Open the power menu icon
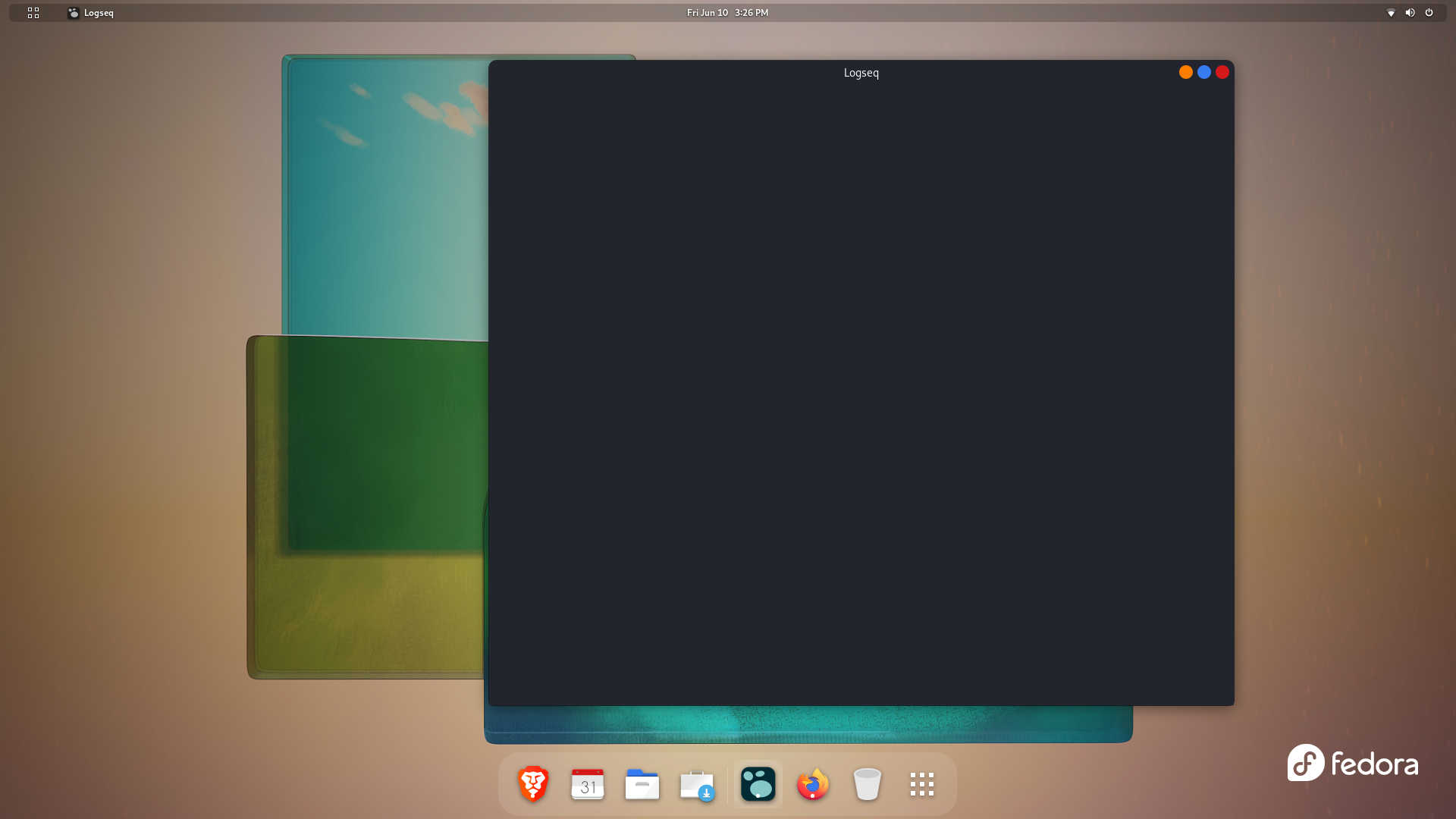This screenshot has height=819, width=1456. 1429,13
